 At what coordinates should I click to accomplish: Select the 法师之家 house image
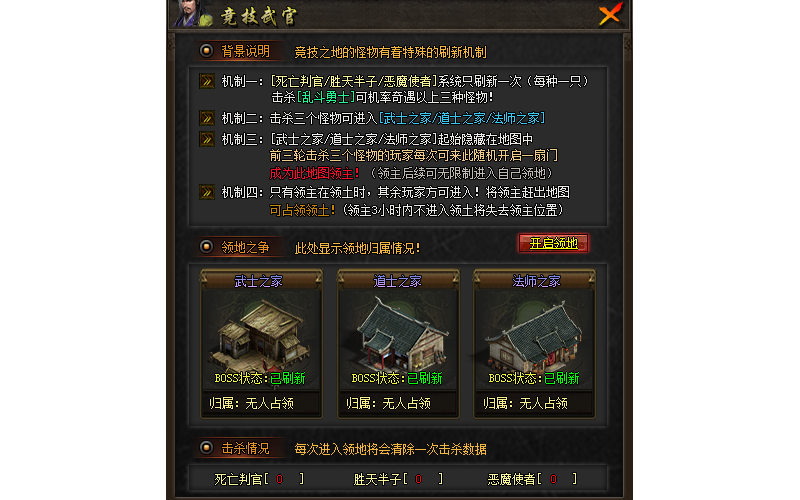(x=534, y=333)
